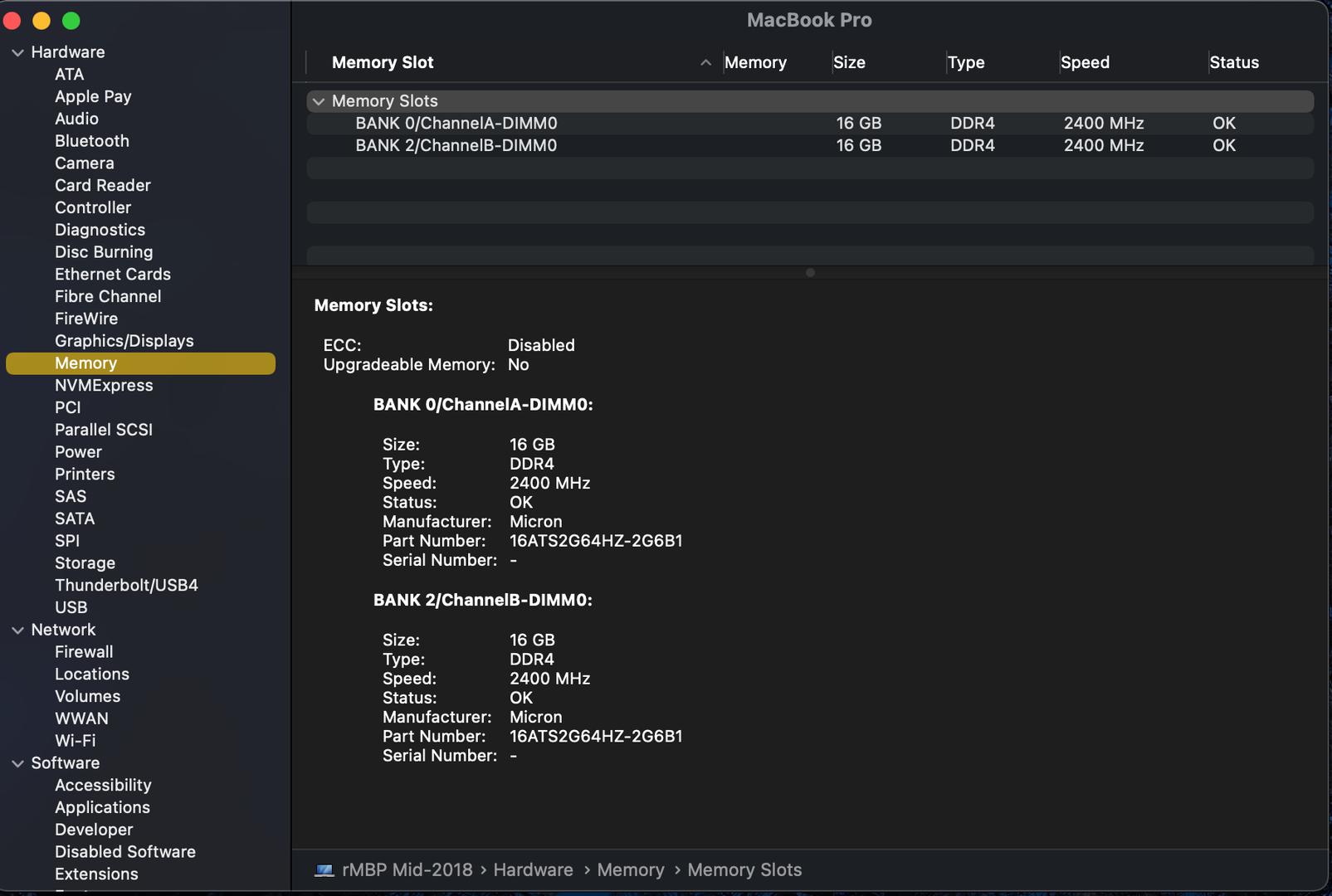
Task: Open Wi-Fi network information
Action: [75, 741]
